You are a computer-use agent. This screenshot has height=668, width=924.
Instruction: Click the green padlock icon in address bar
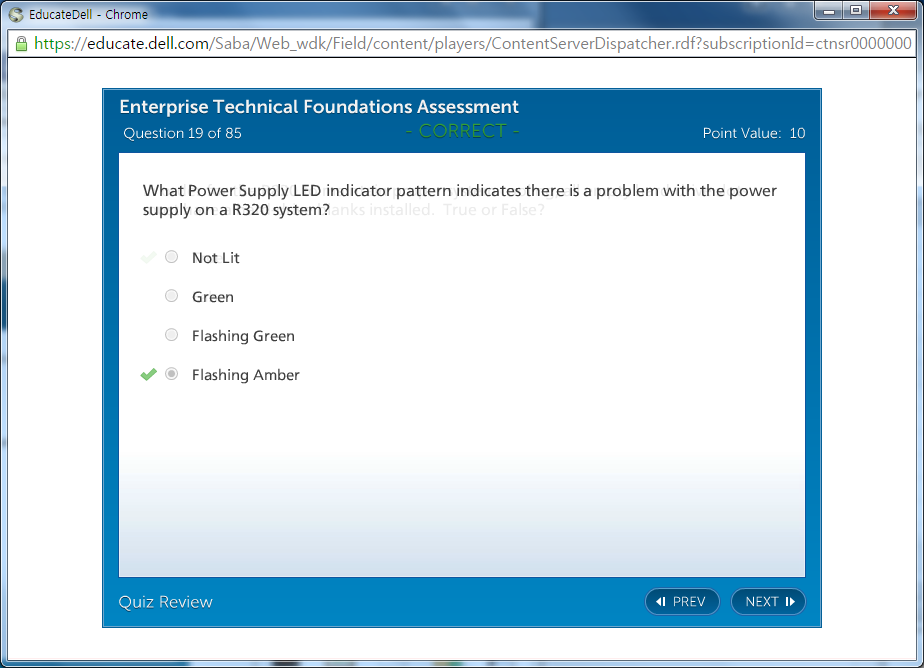(x=19, y=44)
